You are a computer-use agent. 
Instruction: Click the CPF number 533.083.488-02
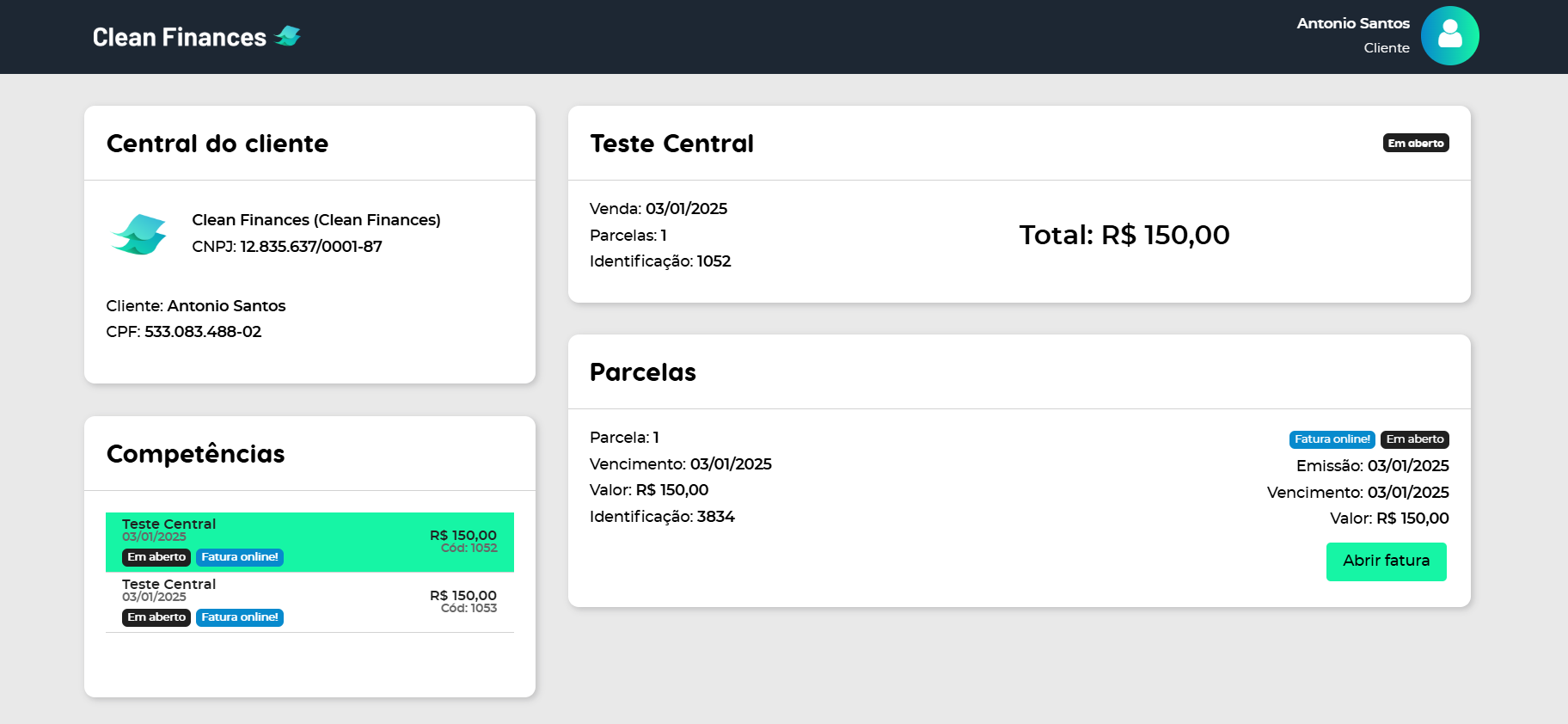coord(203,332)
